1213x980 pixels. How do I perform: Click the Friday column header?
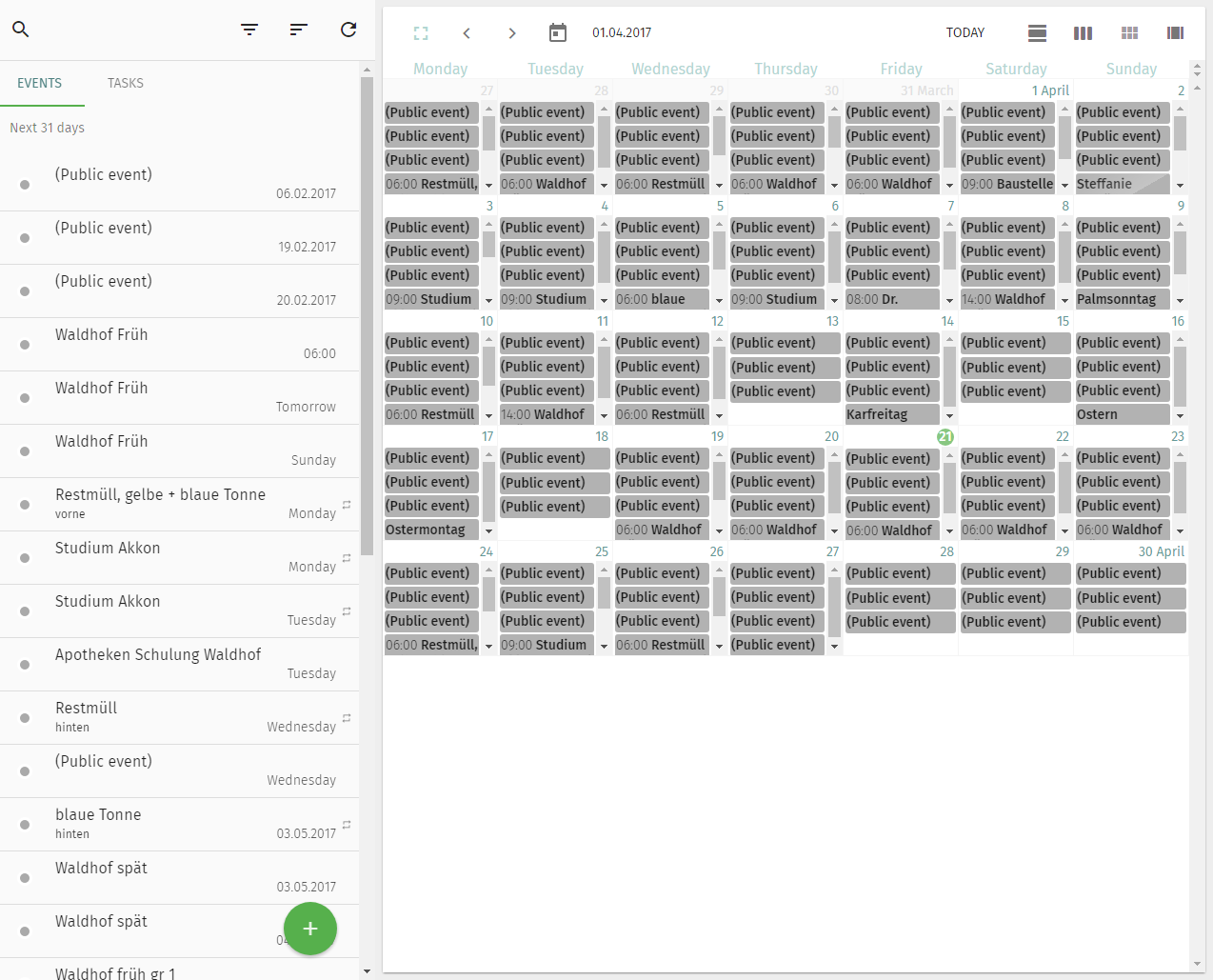click(901, 69)
